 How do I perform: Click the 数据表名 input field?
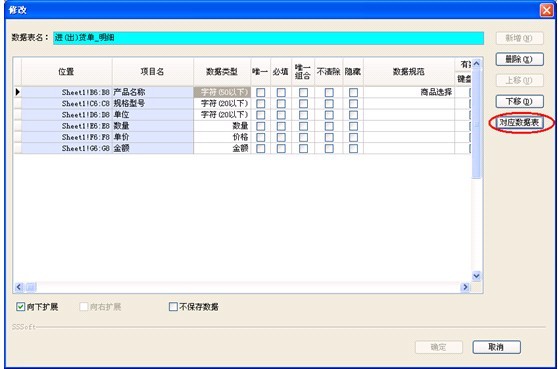pos(268,38)
